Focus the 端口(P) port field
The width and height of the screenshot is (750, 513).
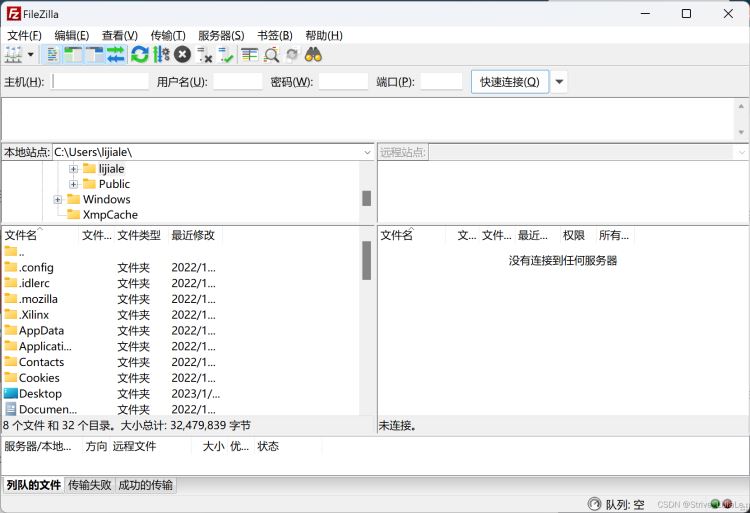click(441, 82)
